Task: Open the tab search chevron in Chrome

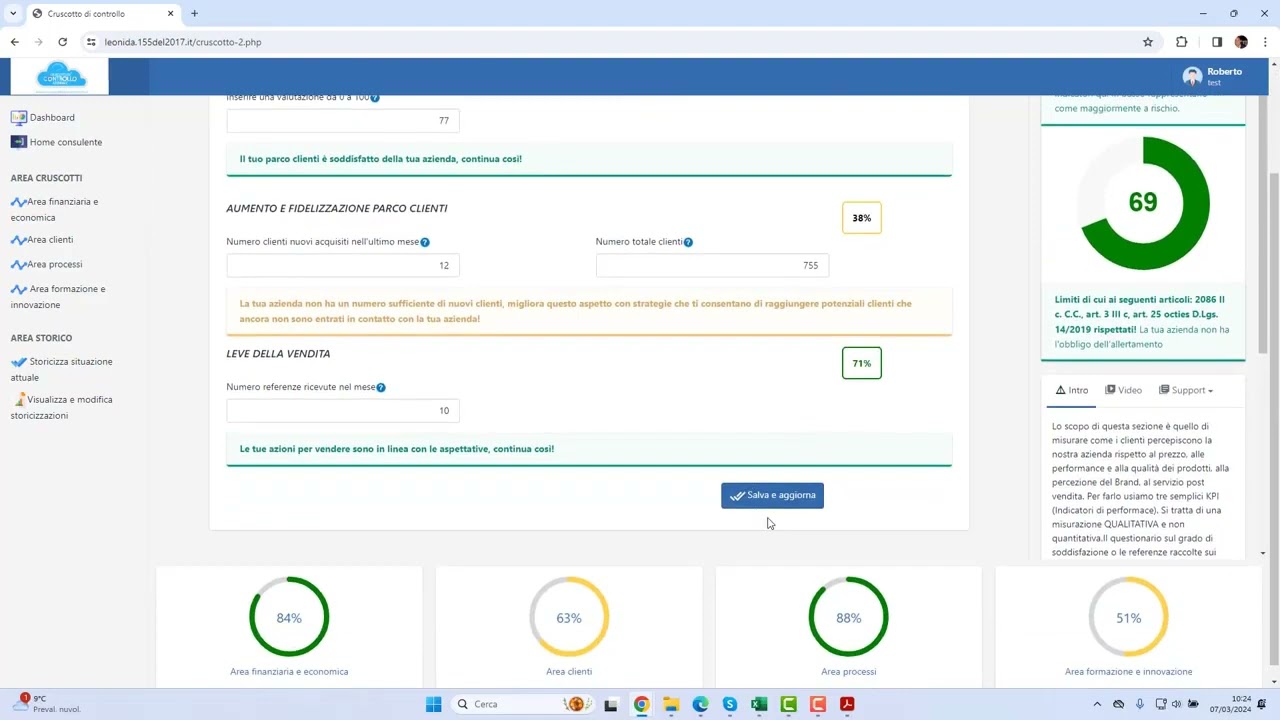Action: [13, 13]
